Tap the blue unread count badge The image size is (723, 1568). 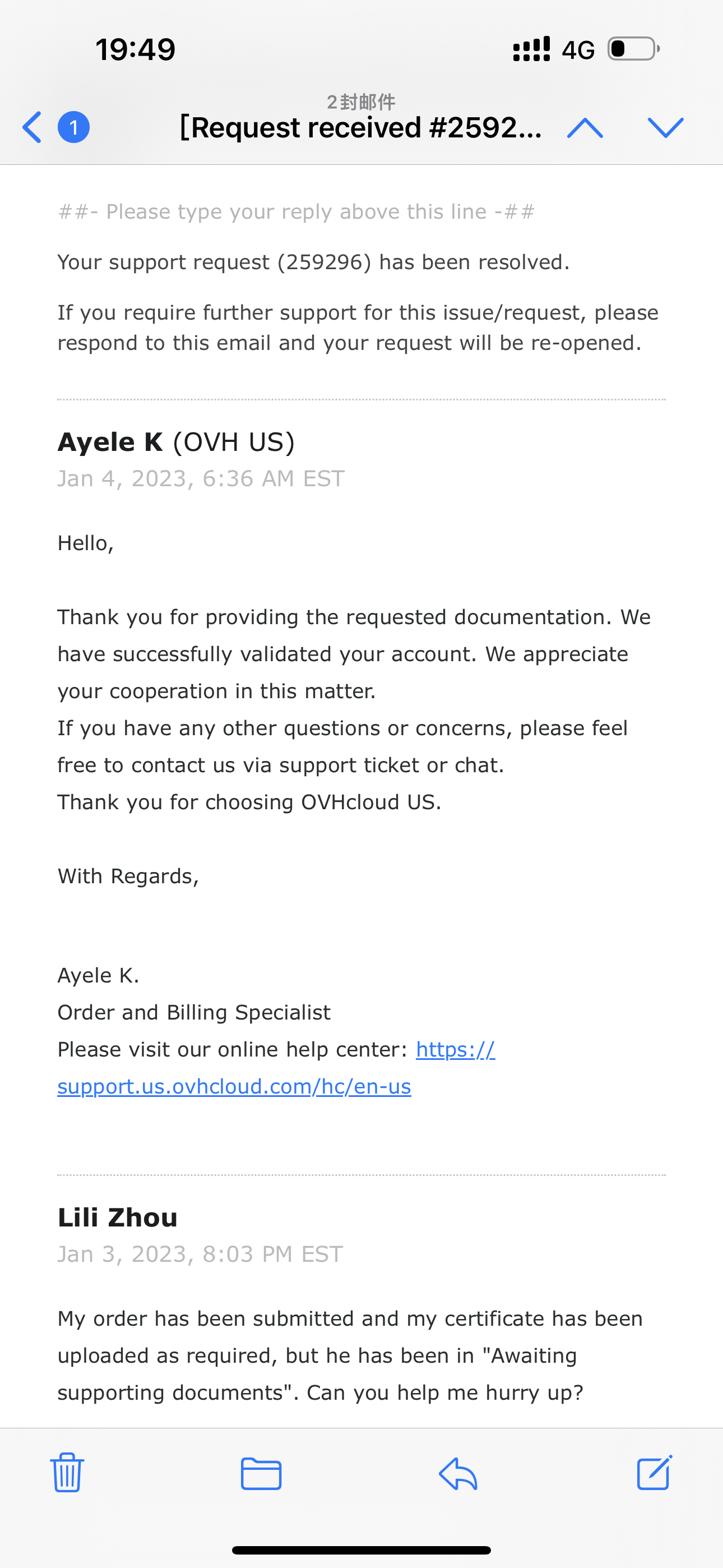pos(73,127)
